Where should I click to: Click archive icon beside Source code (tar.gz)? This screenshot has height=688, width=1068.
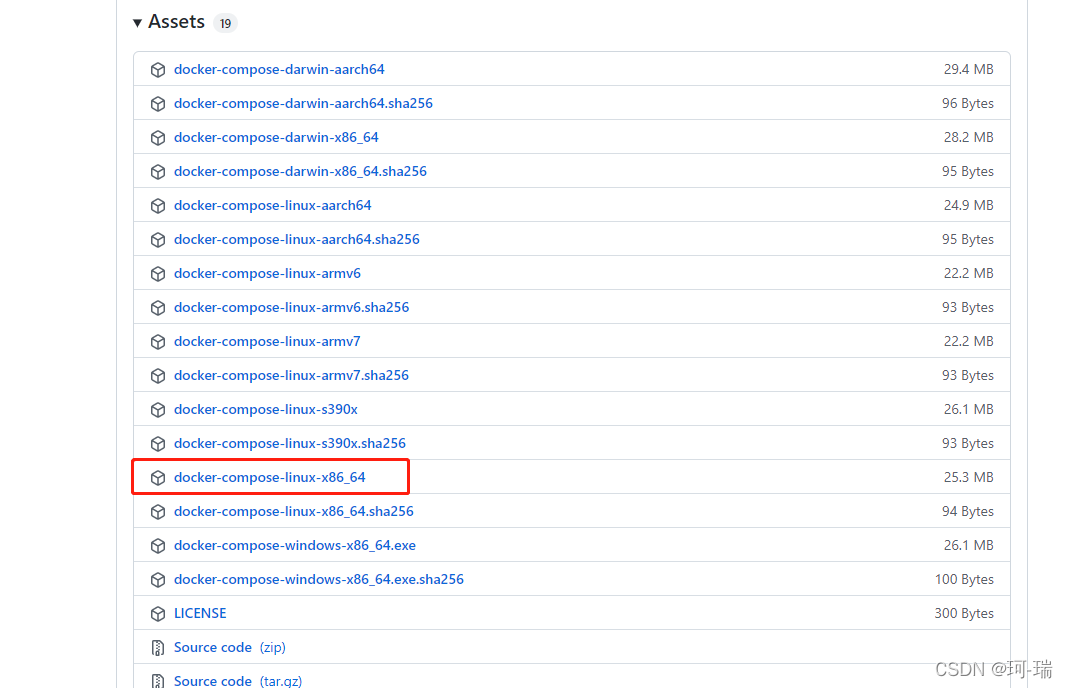158,681
